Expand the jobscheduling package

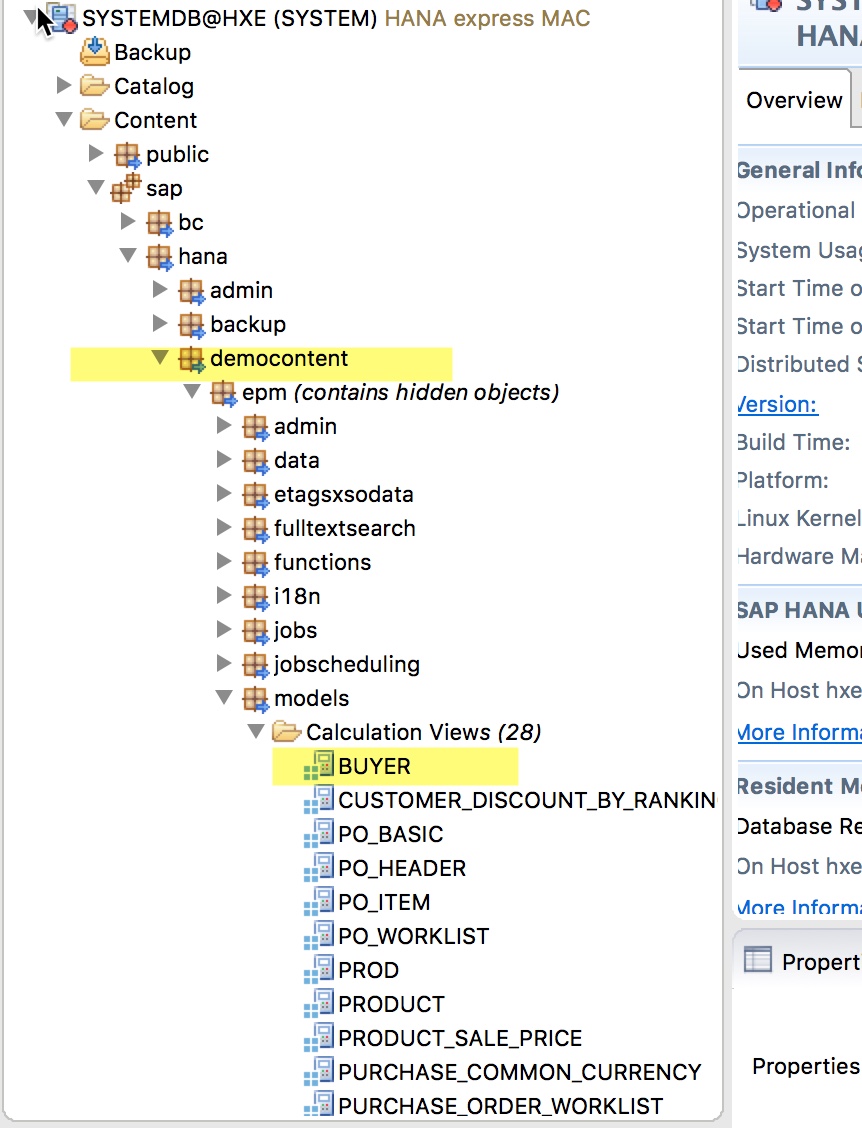click(x=224, y=663)
